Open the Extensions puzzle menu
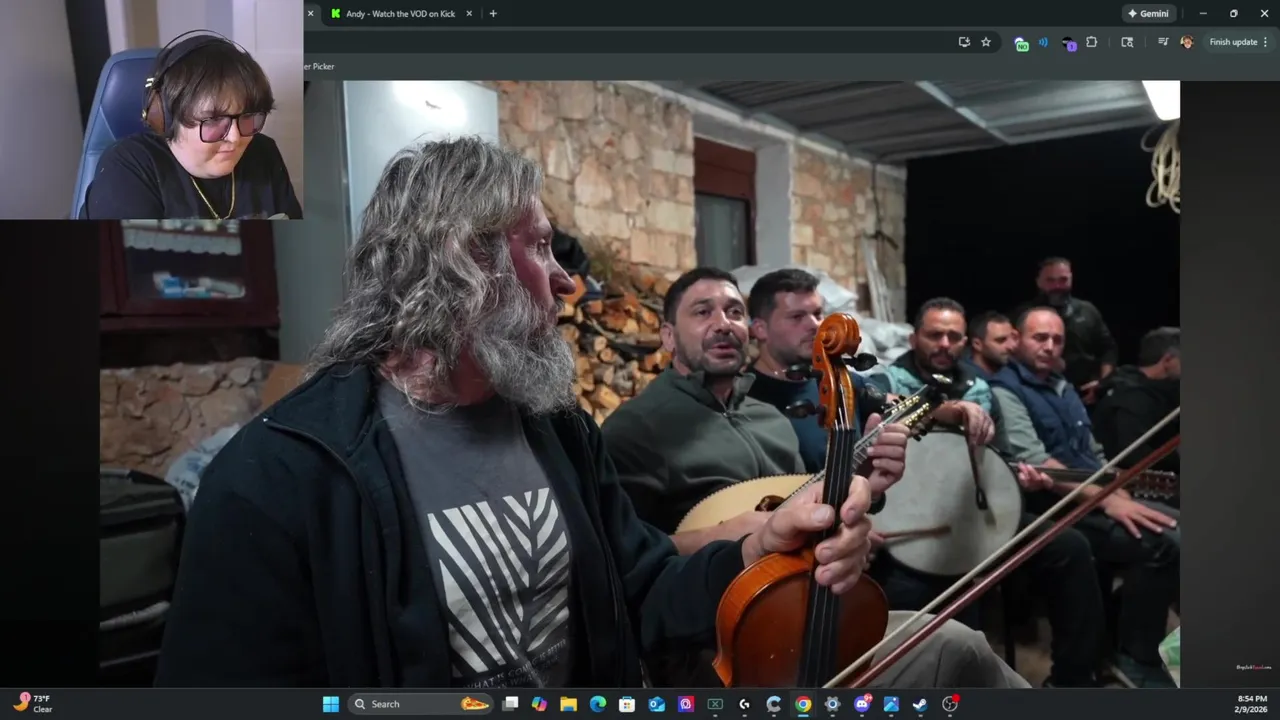This screenshot has height=720, width=1280. (x=1092, y=42)
